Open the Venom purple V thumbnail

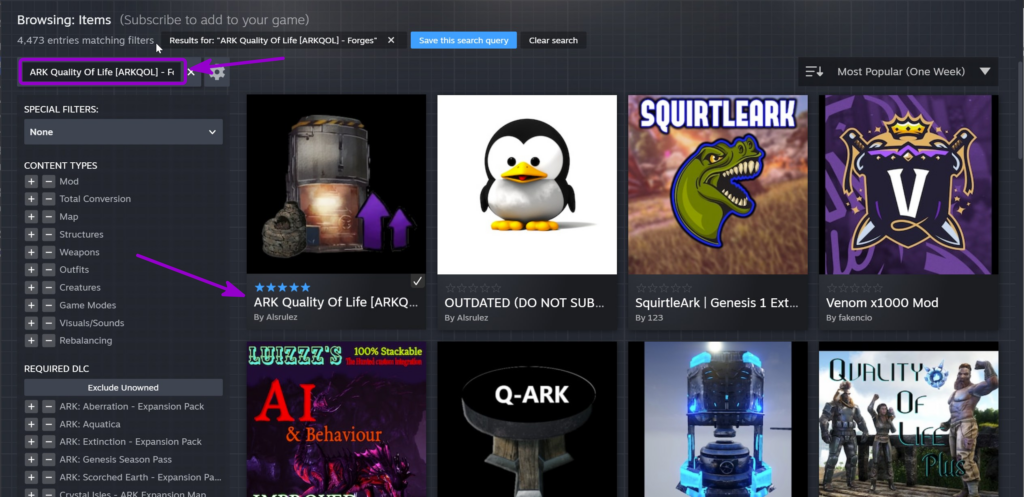tap(908, 184)
